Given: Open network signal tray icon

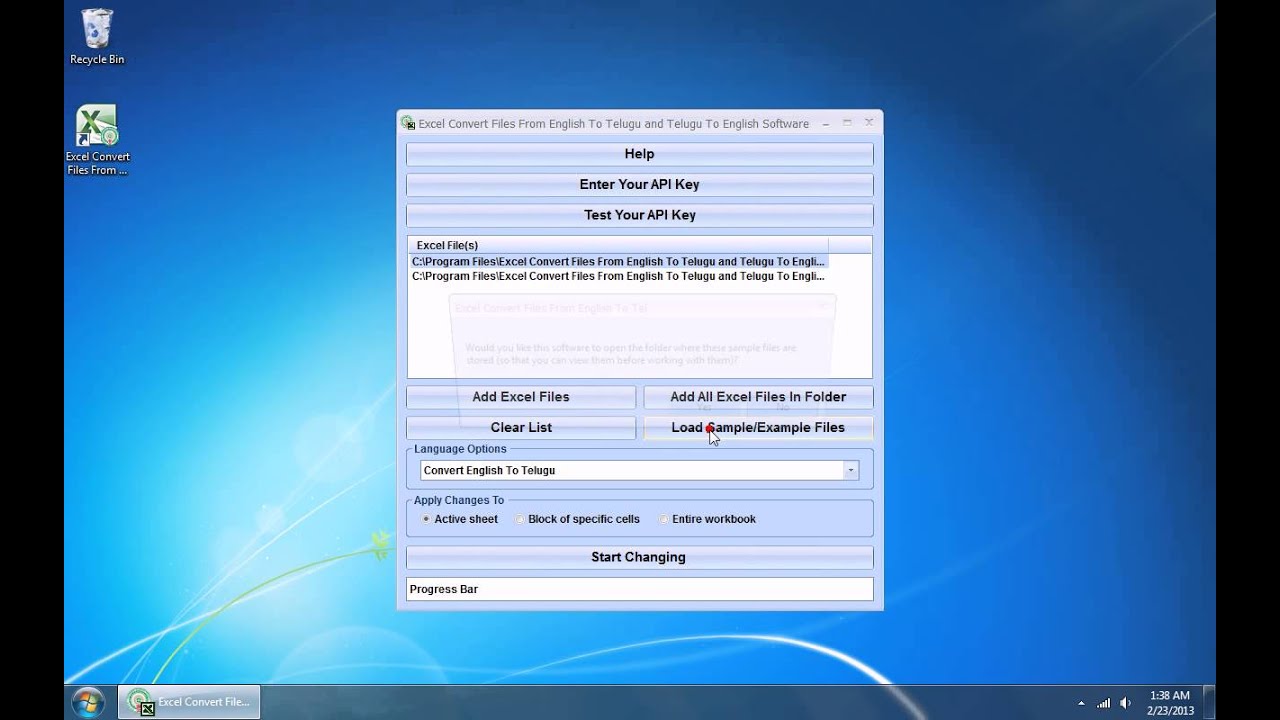Looking at the screenshot, I should (1104, 703).
